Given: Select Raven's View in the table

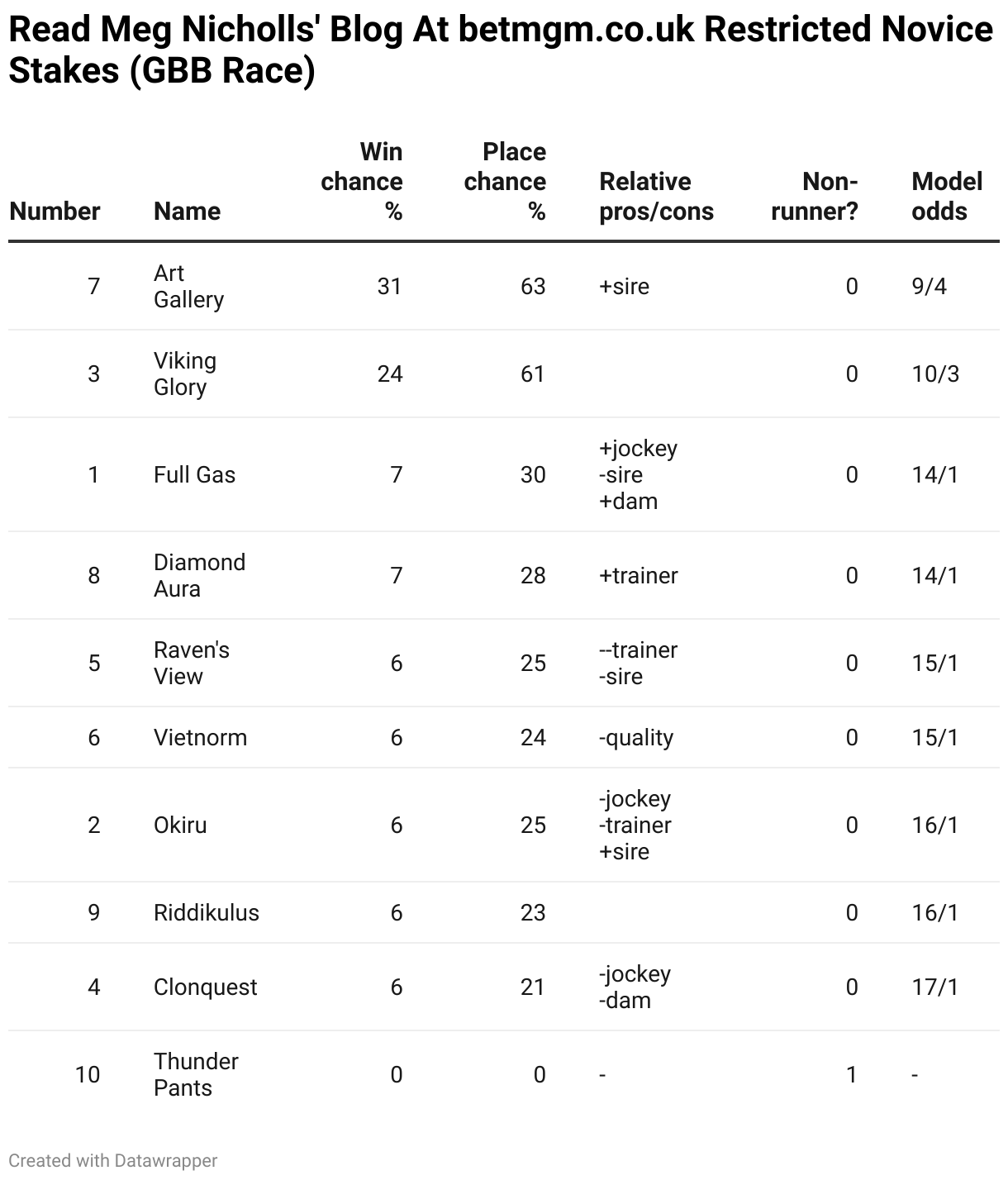Looking at the screenshot, I should click(191, 663).
